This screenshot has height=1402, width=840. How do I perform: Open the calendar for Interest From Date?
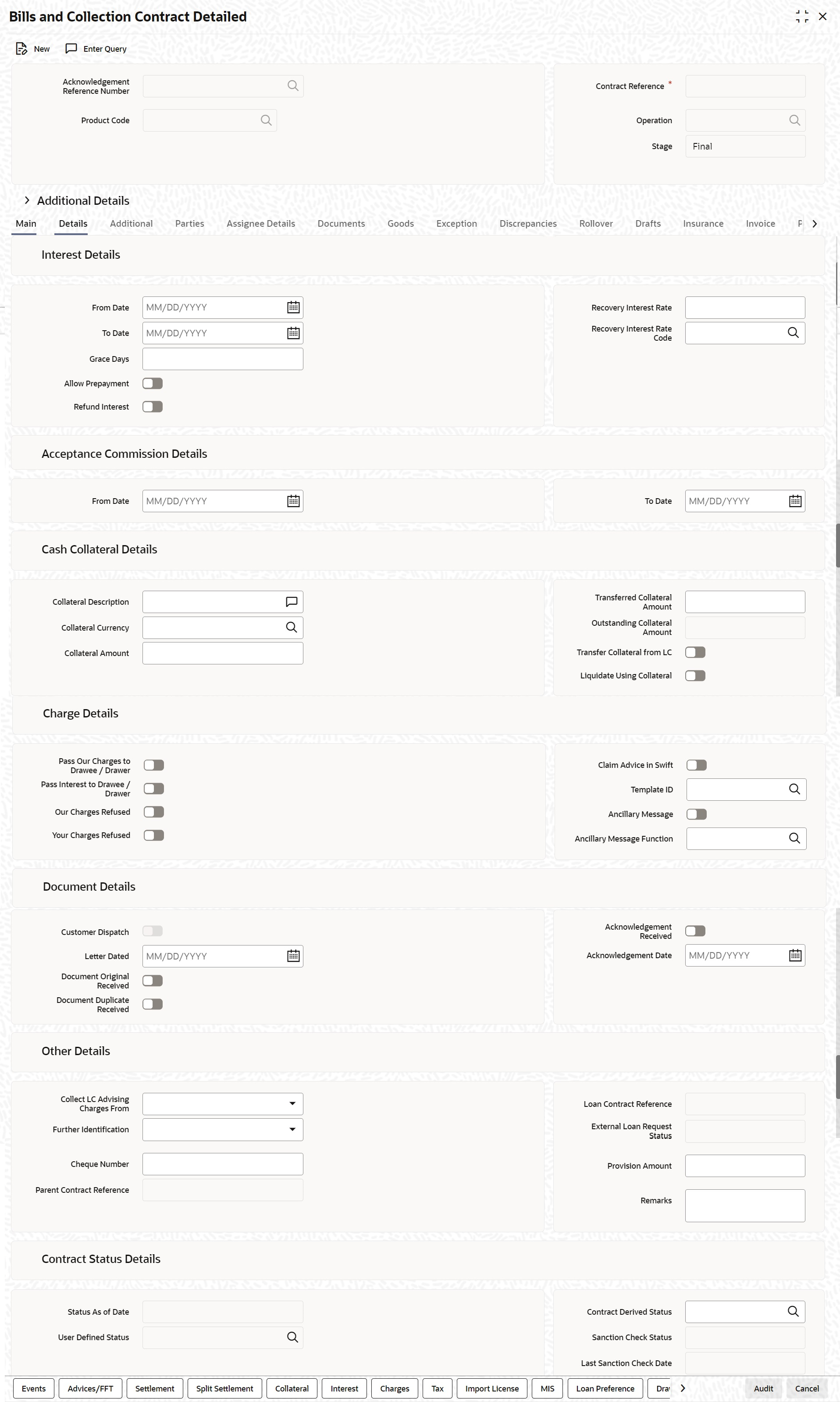(x=293, y=307)
